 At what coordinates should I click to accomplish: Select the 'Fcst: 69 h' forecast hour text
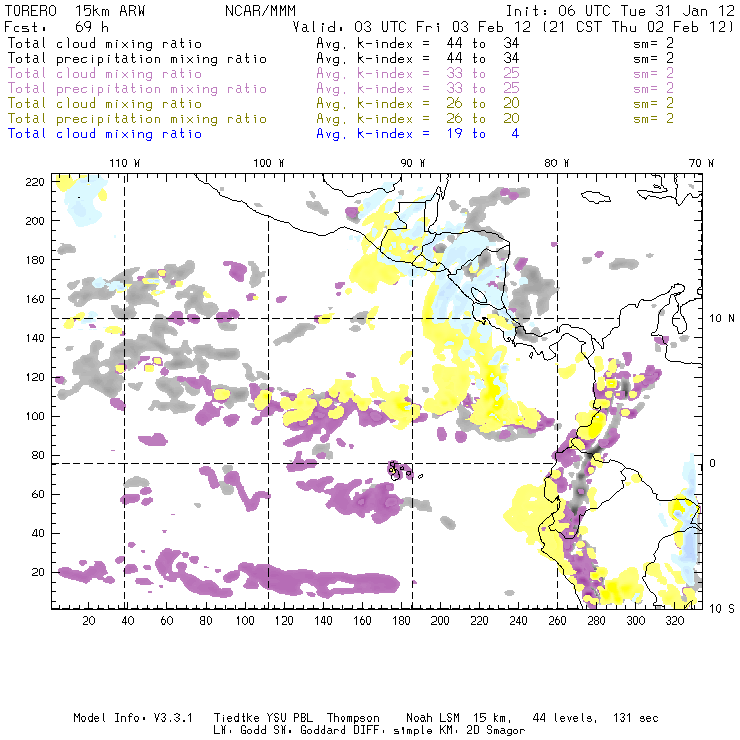[x=57, y=27]
